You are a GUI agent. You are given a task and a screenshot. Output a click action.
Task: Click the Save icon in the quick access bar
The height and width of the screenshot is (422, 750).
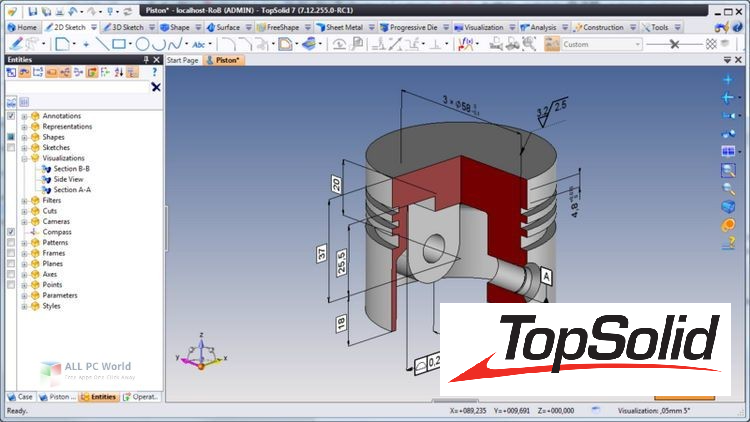pyautogui.click(x=33, y=11)
